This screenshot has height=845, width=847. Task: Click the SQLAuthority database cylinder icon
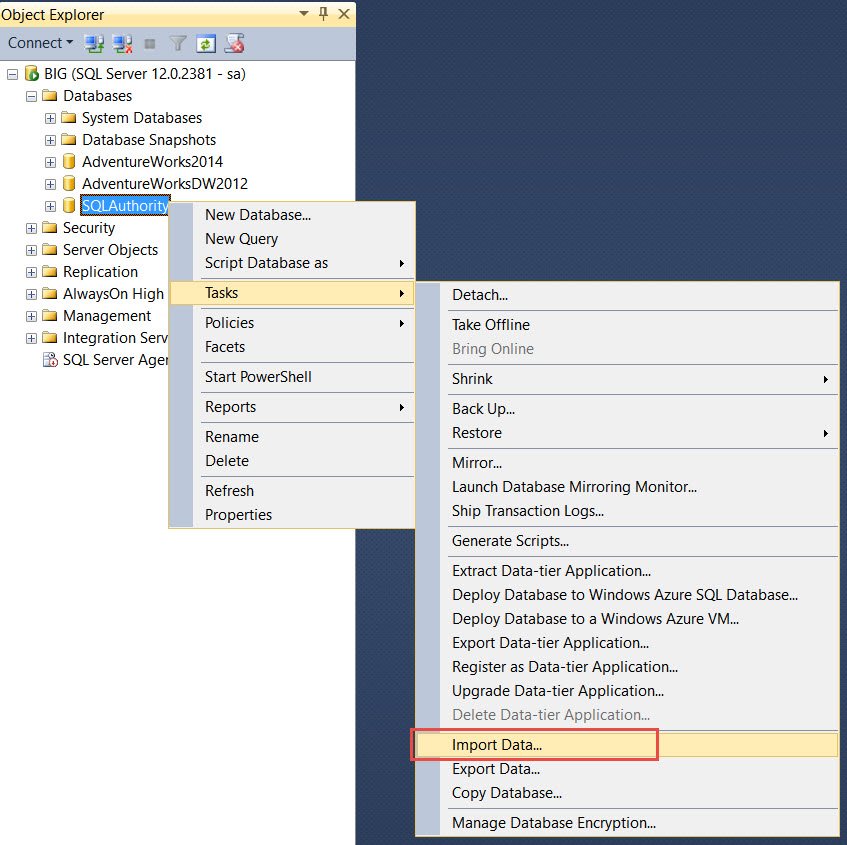[x=69, y=205]
